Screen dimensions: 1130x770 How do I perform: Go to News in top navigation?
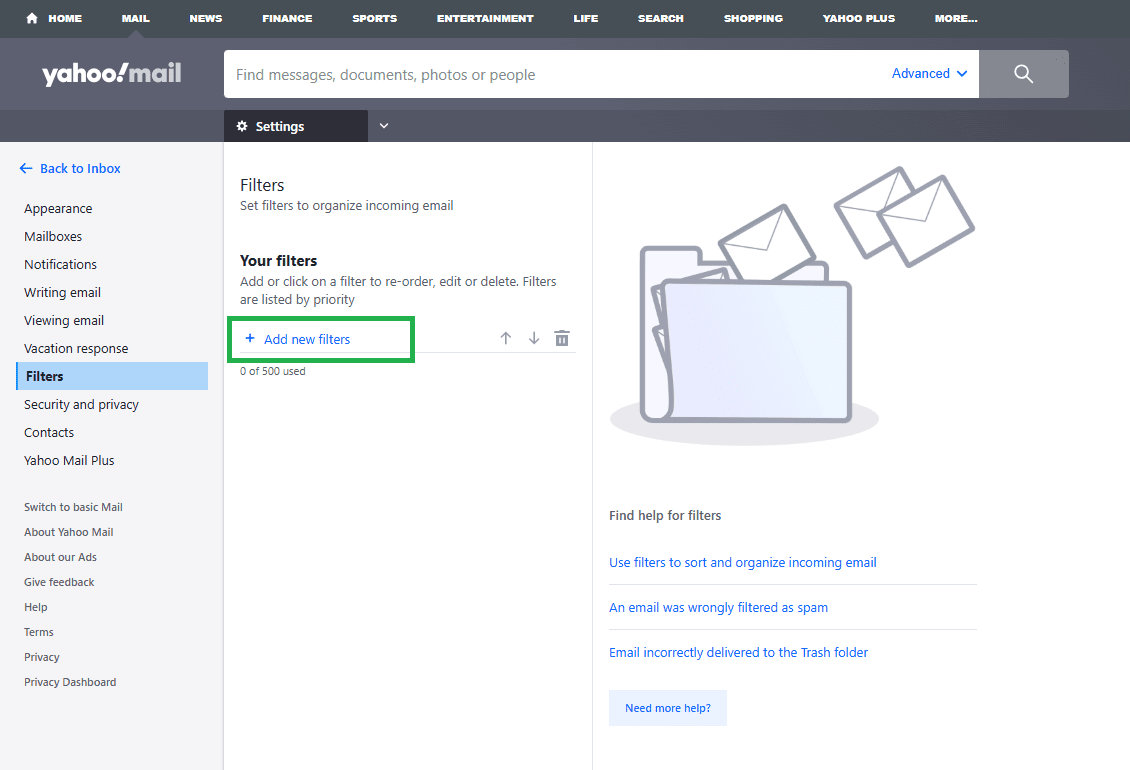click(x=206, y=18)
